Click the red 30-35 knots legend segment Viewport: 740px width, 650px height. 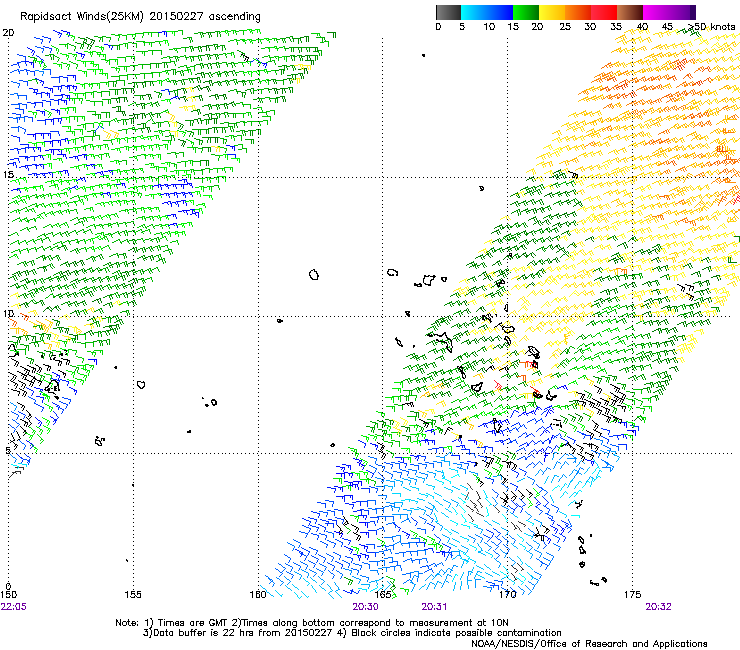pyautogui.click(x=604, y=12)
